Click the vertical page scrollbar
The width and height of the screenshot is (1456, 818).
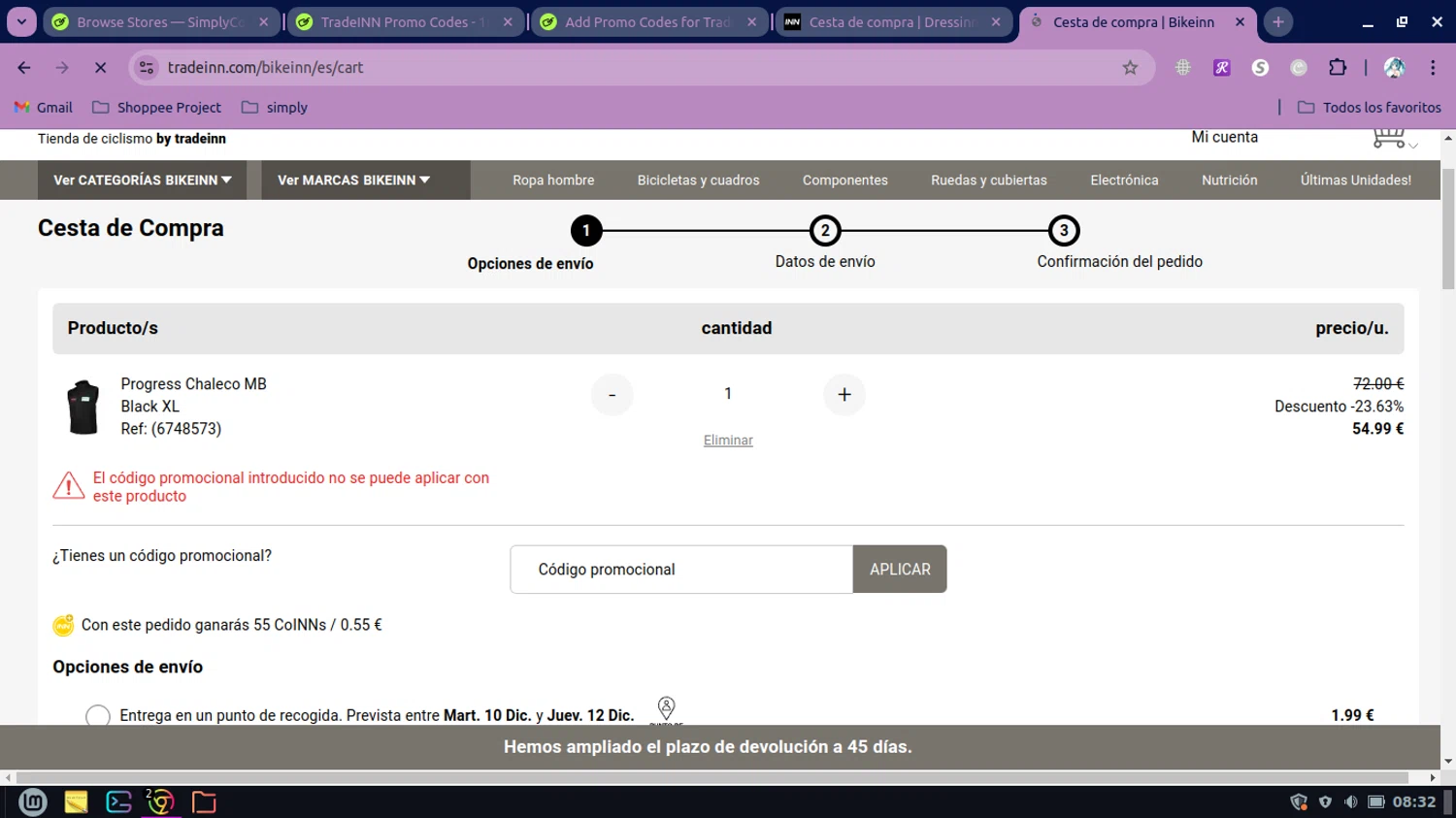click(x=1448, y=229)
